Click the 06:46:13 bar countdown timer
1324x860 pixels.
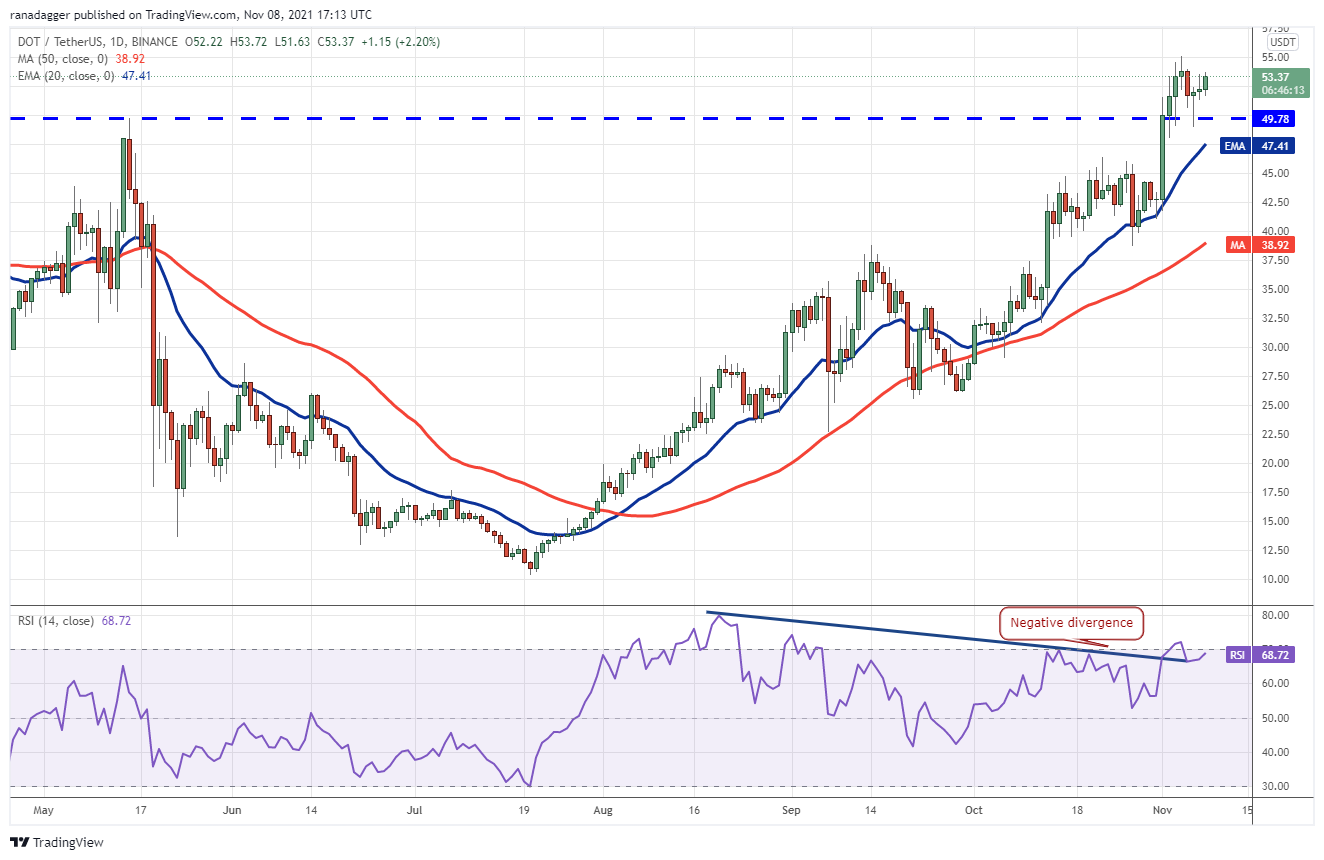(x=1280, y=89)
